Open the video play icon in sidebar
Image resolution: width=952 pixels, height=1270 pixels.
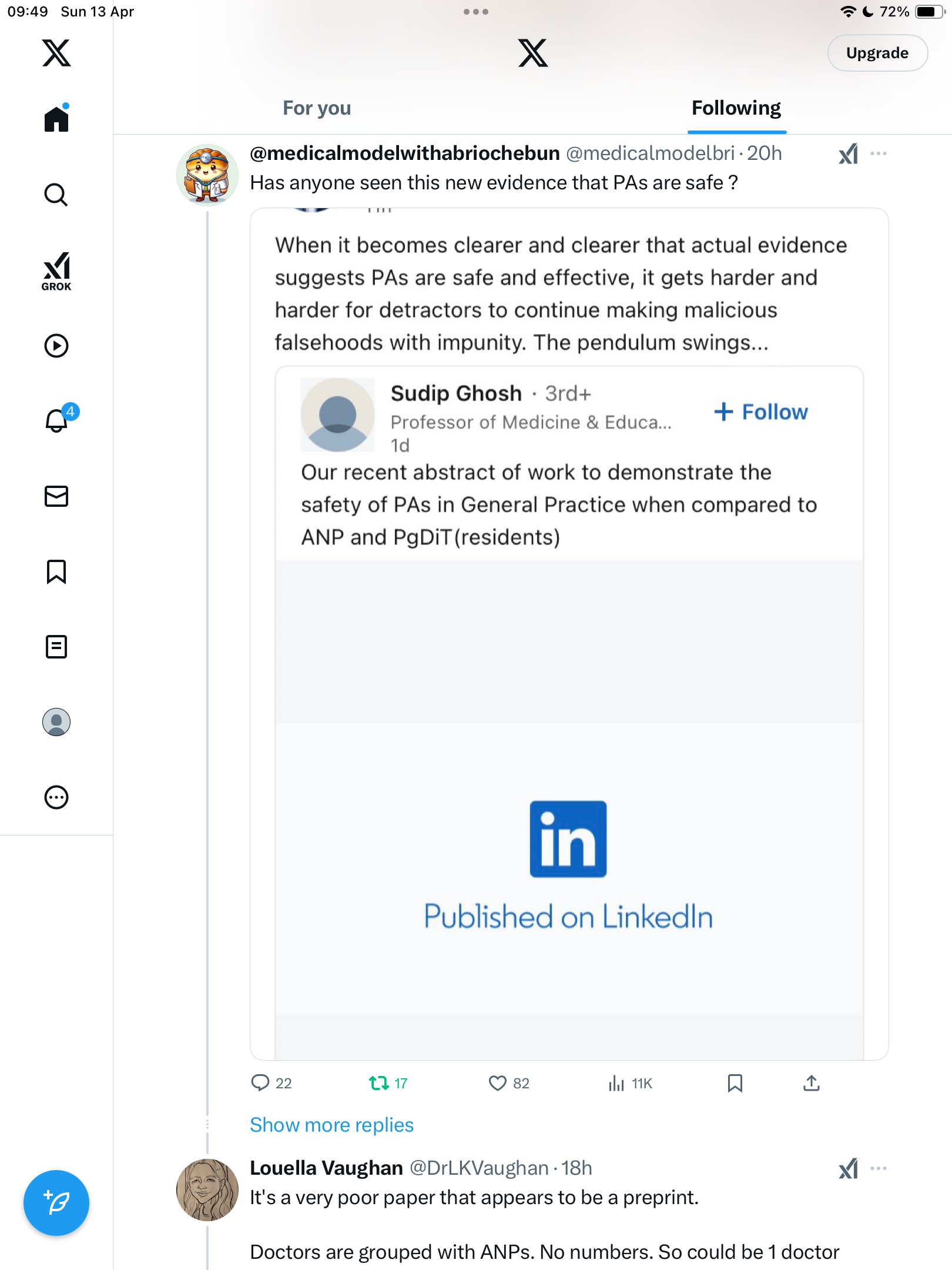(x=56, y=346)
